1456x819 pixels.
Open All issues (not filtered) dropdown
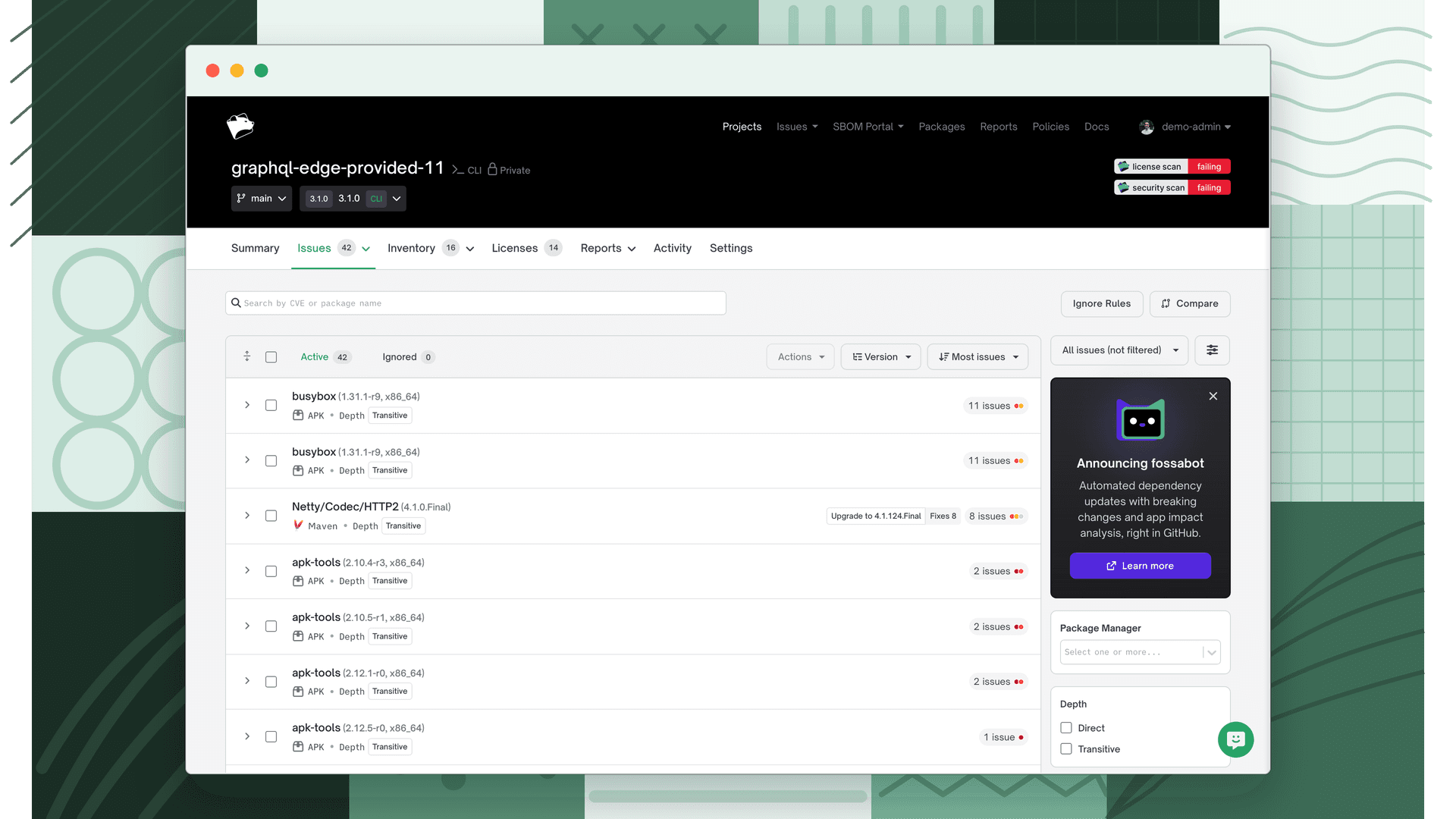(1119, 350)
